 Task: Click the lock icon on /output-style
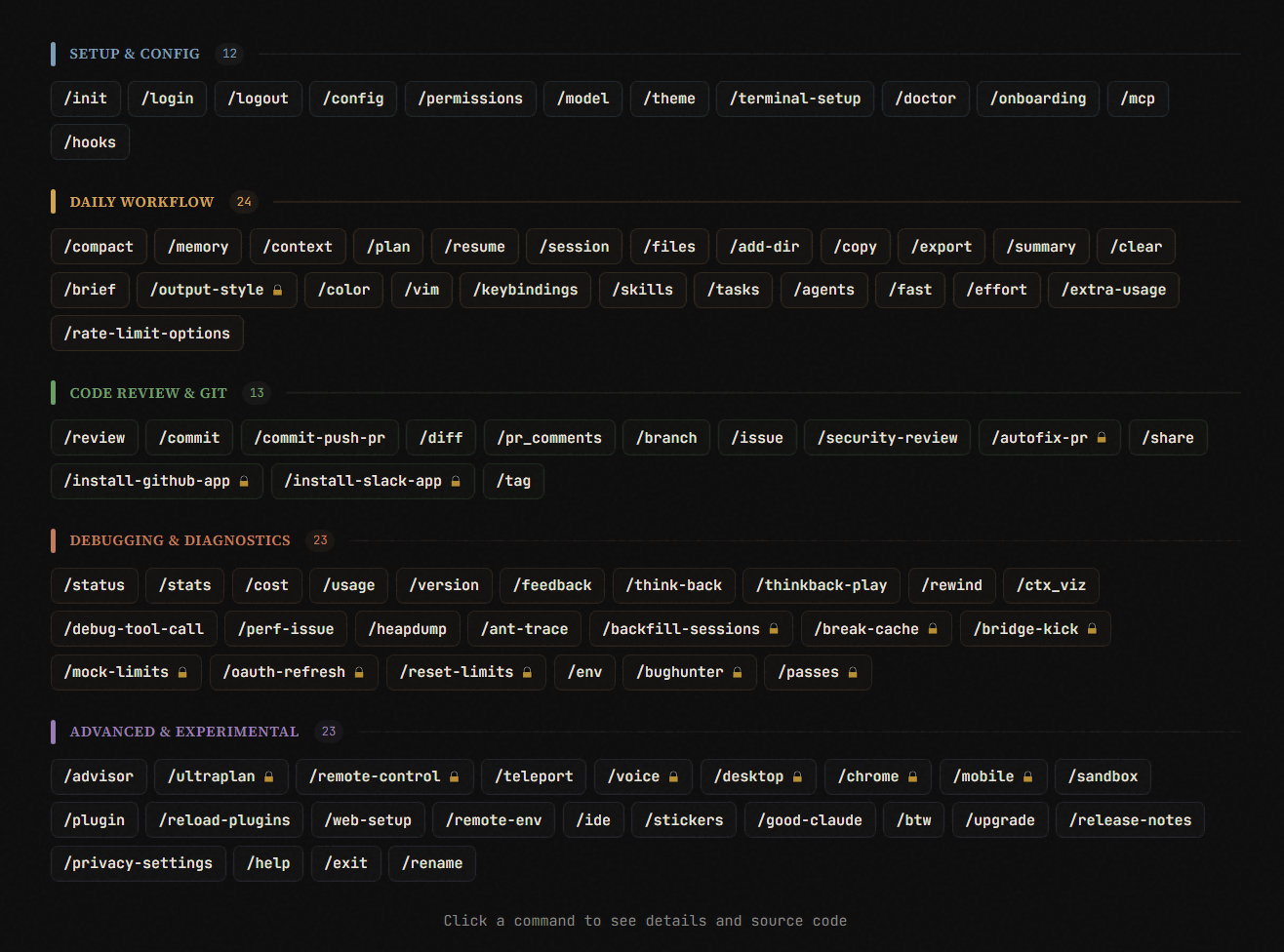278,291
